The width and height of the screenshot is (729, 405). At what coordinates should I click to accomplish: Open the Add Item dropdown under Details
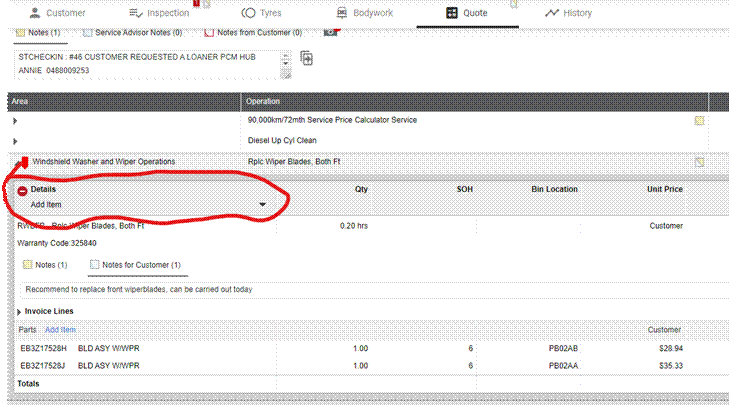point(262,205)
